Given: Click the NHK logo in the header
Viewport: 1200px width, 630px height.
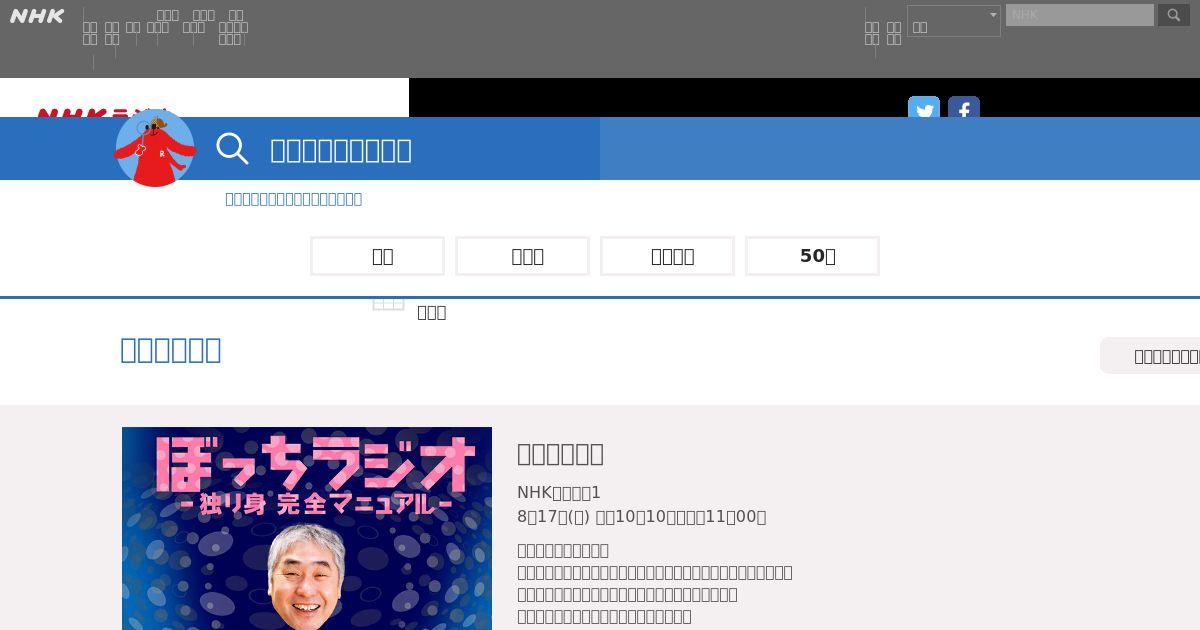Looking at the screenshot, I should pyautogui.click(x=37, y=16).
